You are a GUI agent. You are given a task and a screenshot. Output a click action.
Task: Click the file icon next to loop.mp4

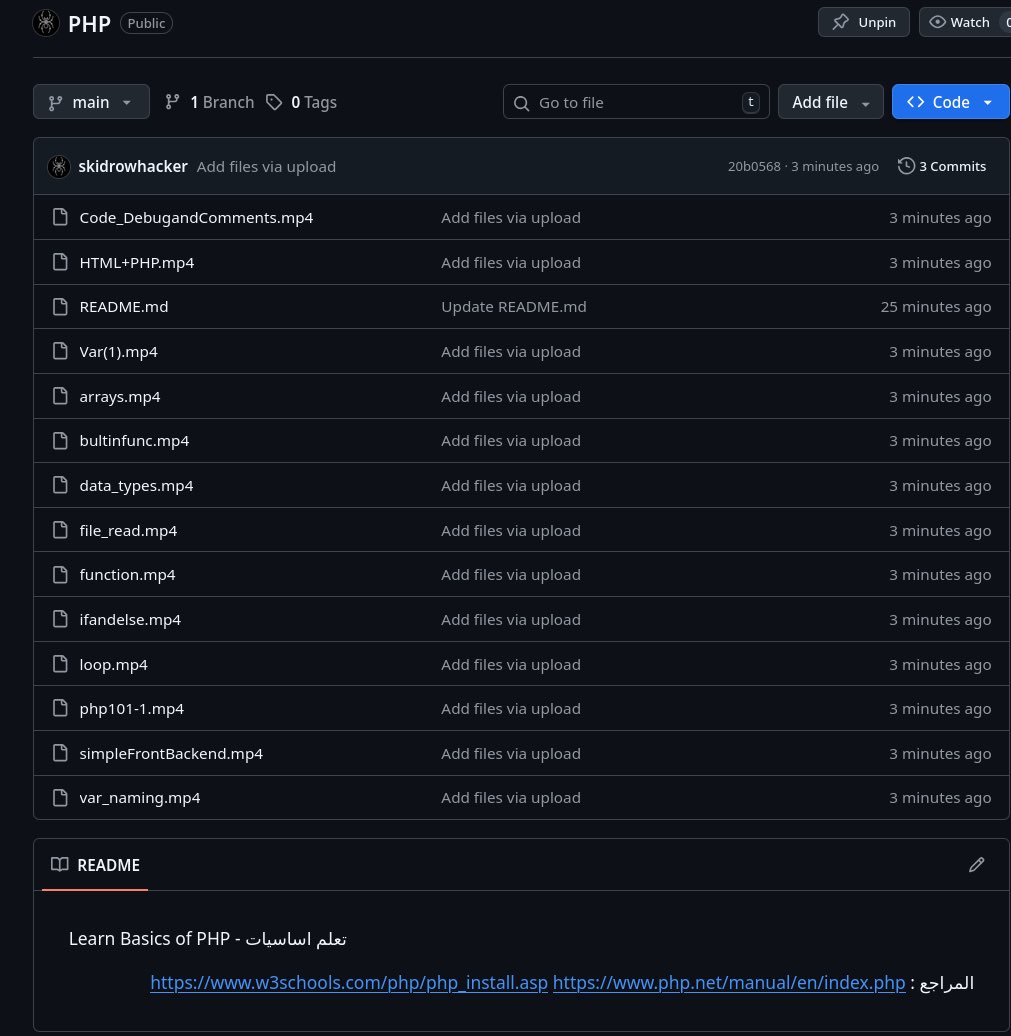(x=60, y=663)
